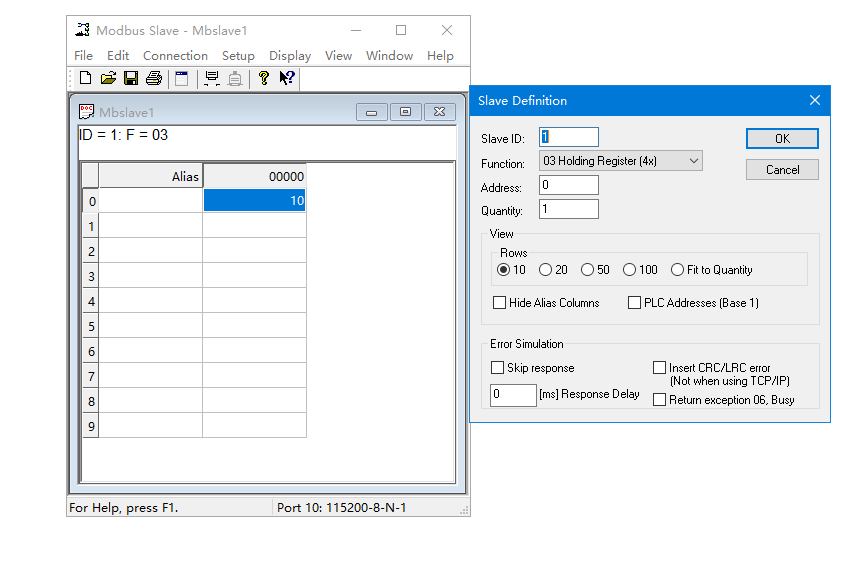Click the New document toolbar icon
866x569 pixels.
click(86, 78)
